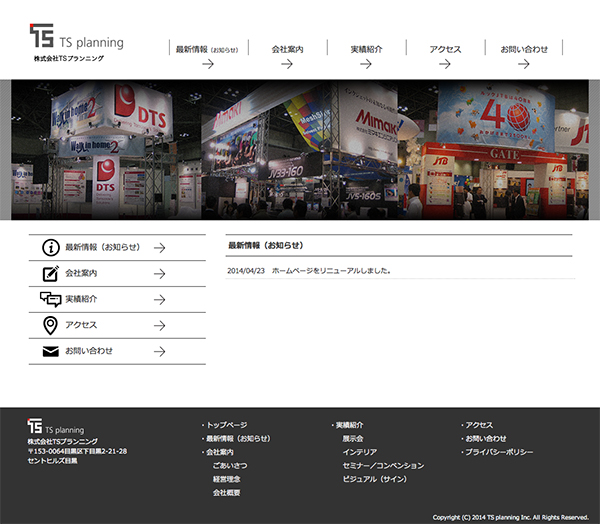
Task: Click the footer TS planning logo
Action: coord(55,426)
